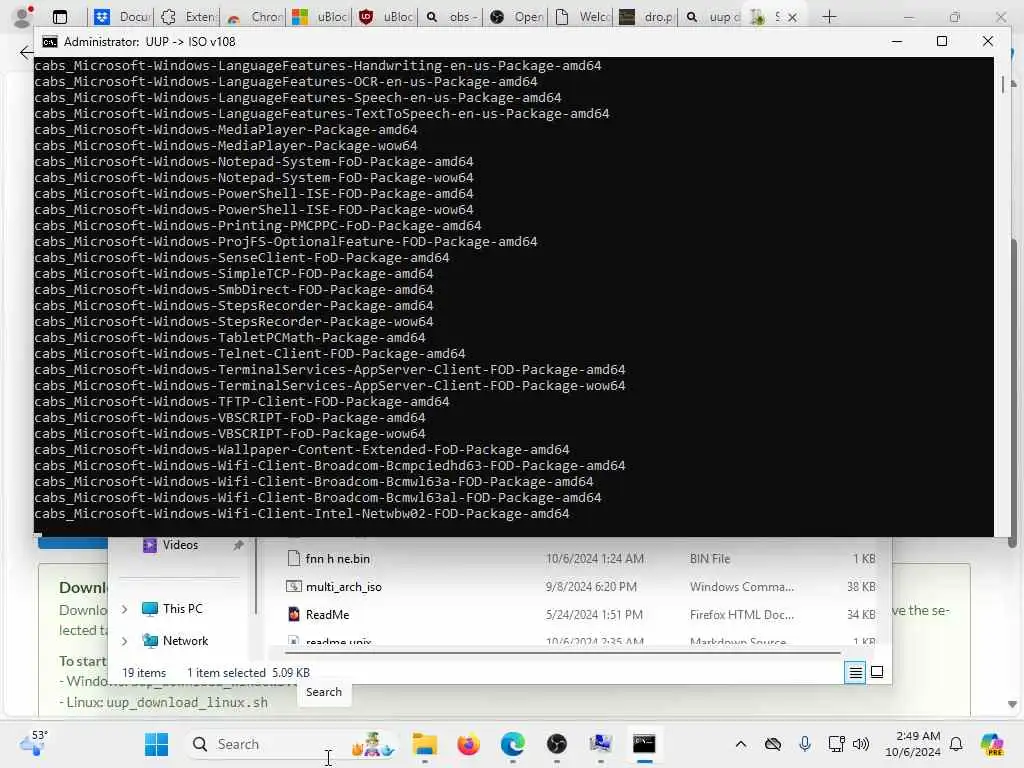Expand Network in Explorer sidebar

click(124, 641)
